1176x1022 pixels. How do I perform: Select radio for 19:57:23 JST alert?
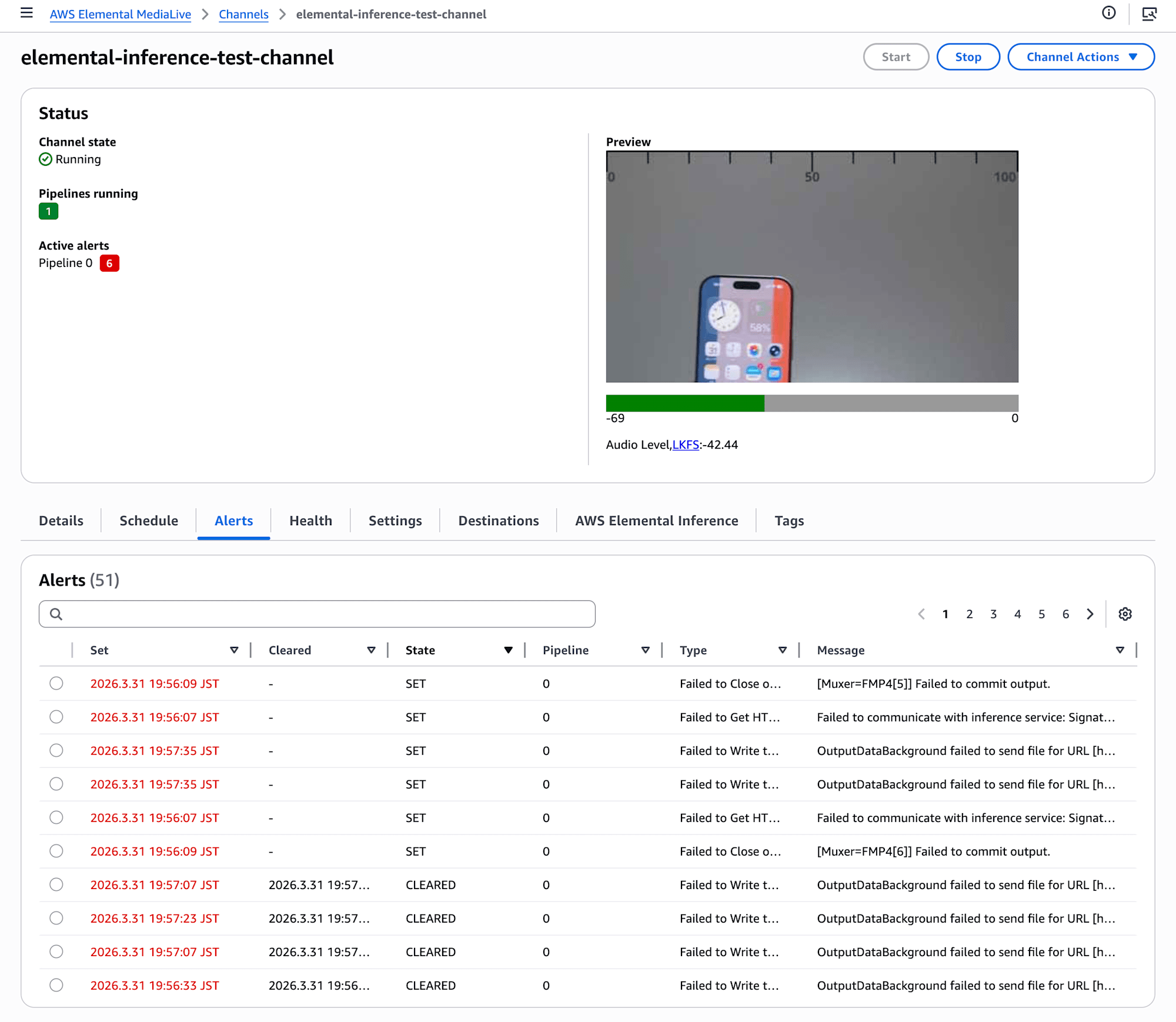[56, 918]
